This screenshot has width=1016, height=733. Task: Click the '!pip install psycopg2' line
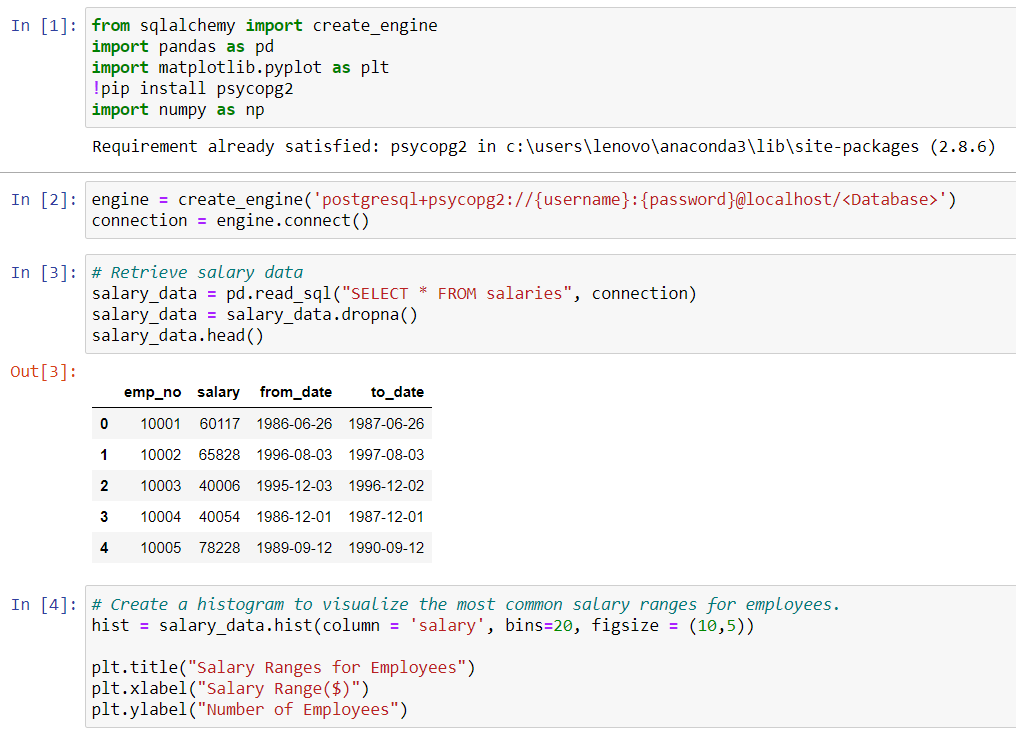point(192,89)
